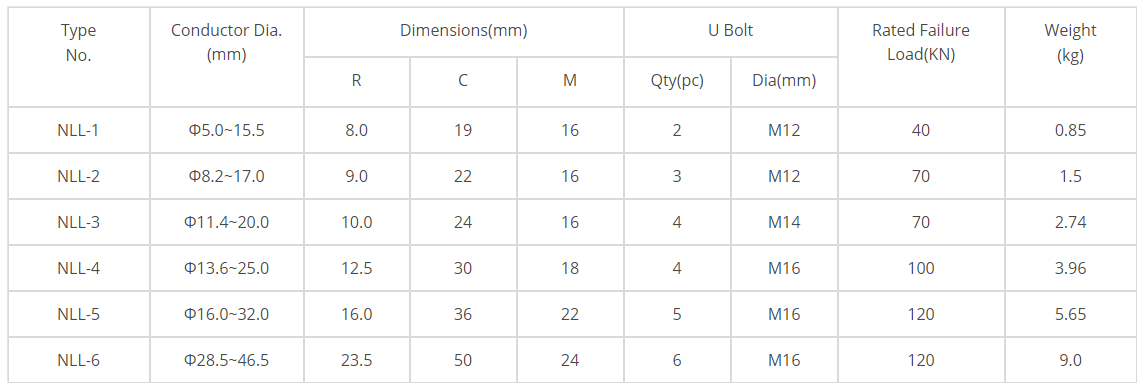Click the Φ13.6~25.0 conductor cell
The image size is (1145, 390).
(226, 268)
